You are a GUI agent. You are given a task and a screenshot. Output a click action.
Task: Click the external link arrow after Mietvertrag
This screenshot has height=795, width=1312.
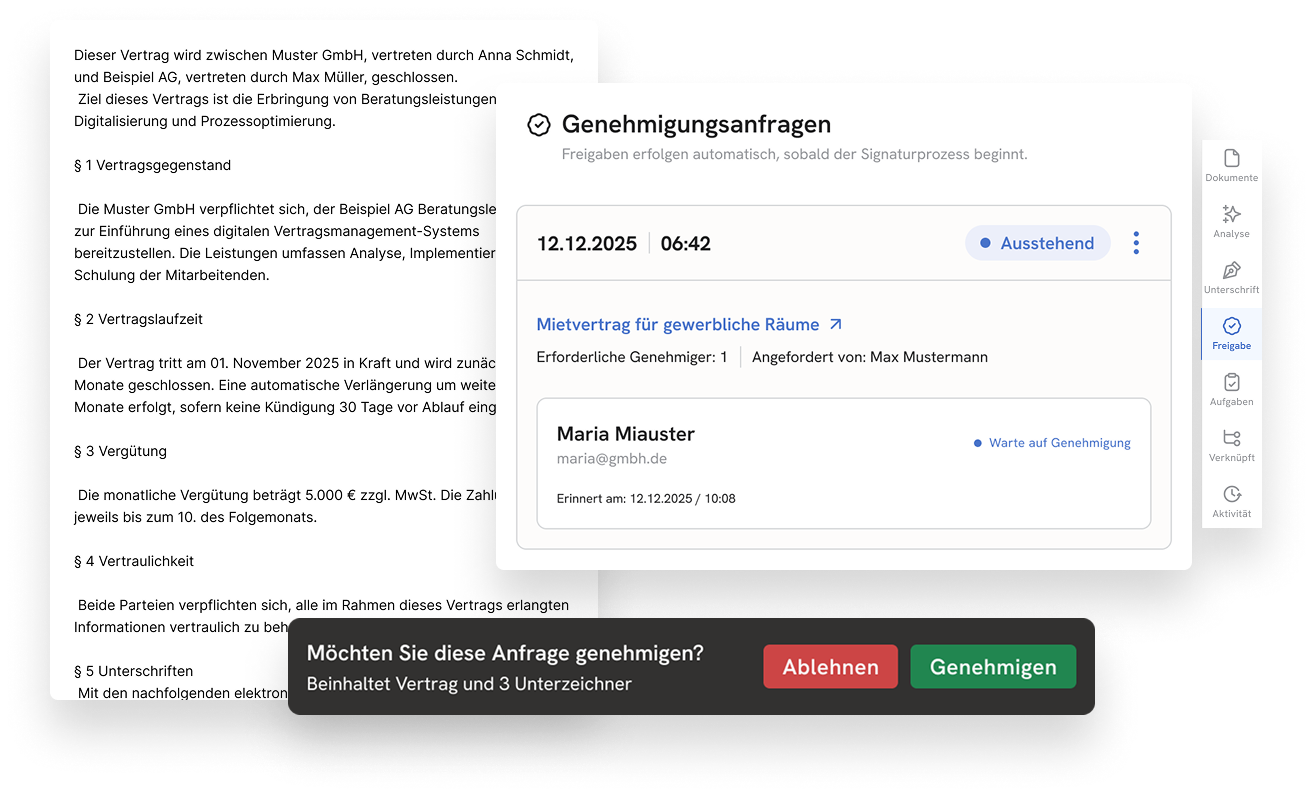click(836, 324)
